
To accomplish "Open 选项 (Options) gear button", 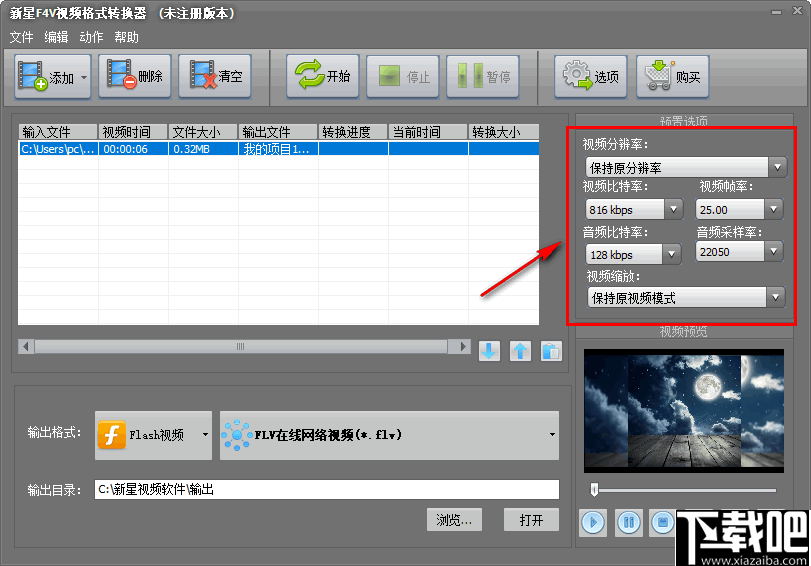I will [591, 77].
